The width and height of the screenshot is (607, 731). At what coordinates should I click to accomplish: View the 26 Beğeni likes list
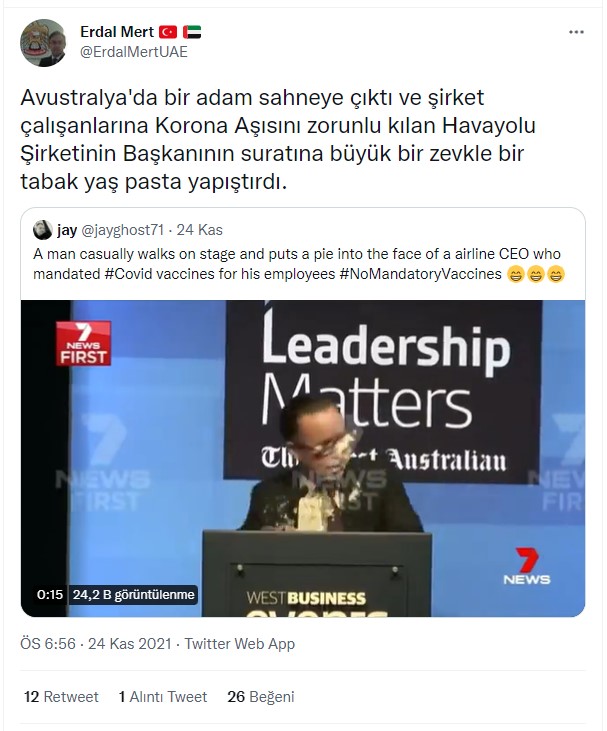click(x=261, y=697)
